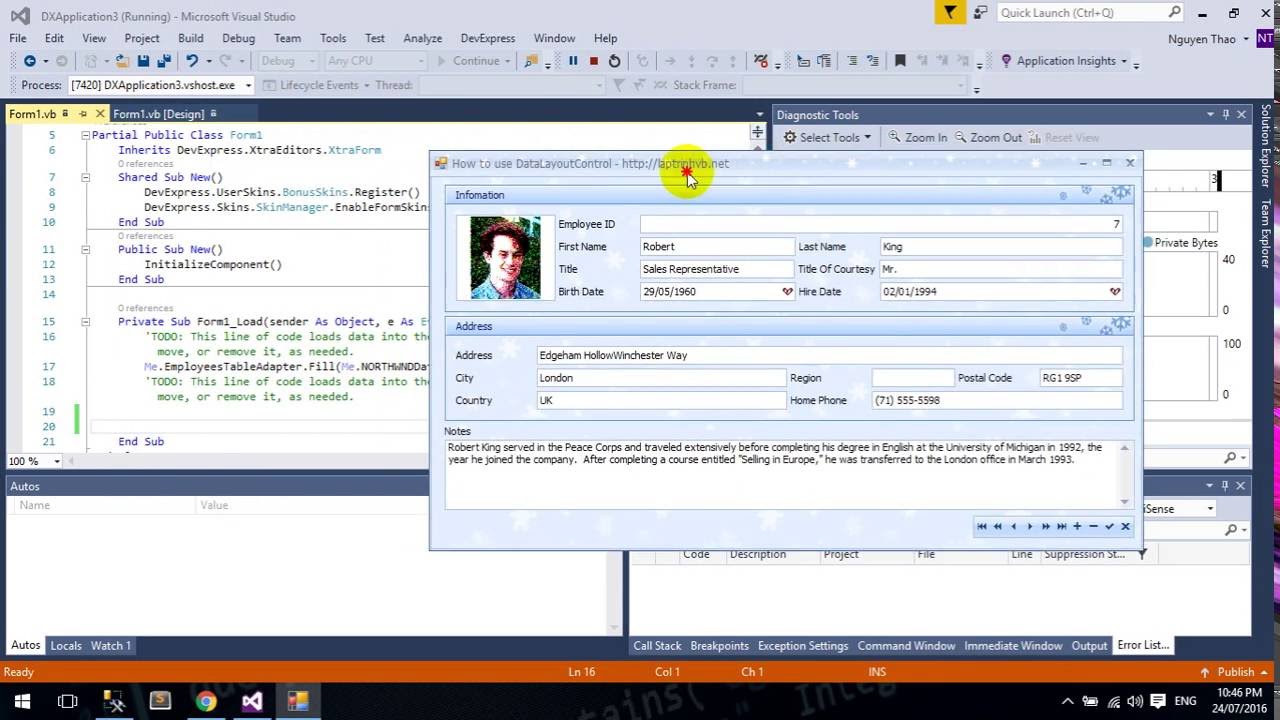Screen dimensions: 1280x720
Task: Go to previous employee record
Action: 1014,526
